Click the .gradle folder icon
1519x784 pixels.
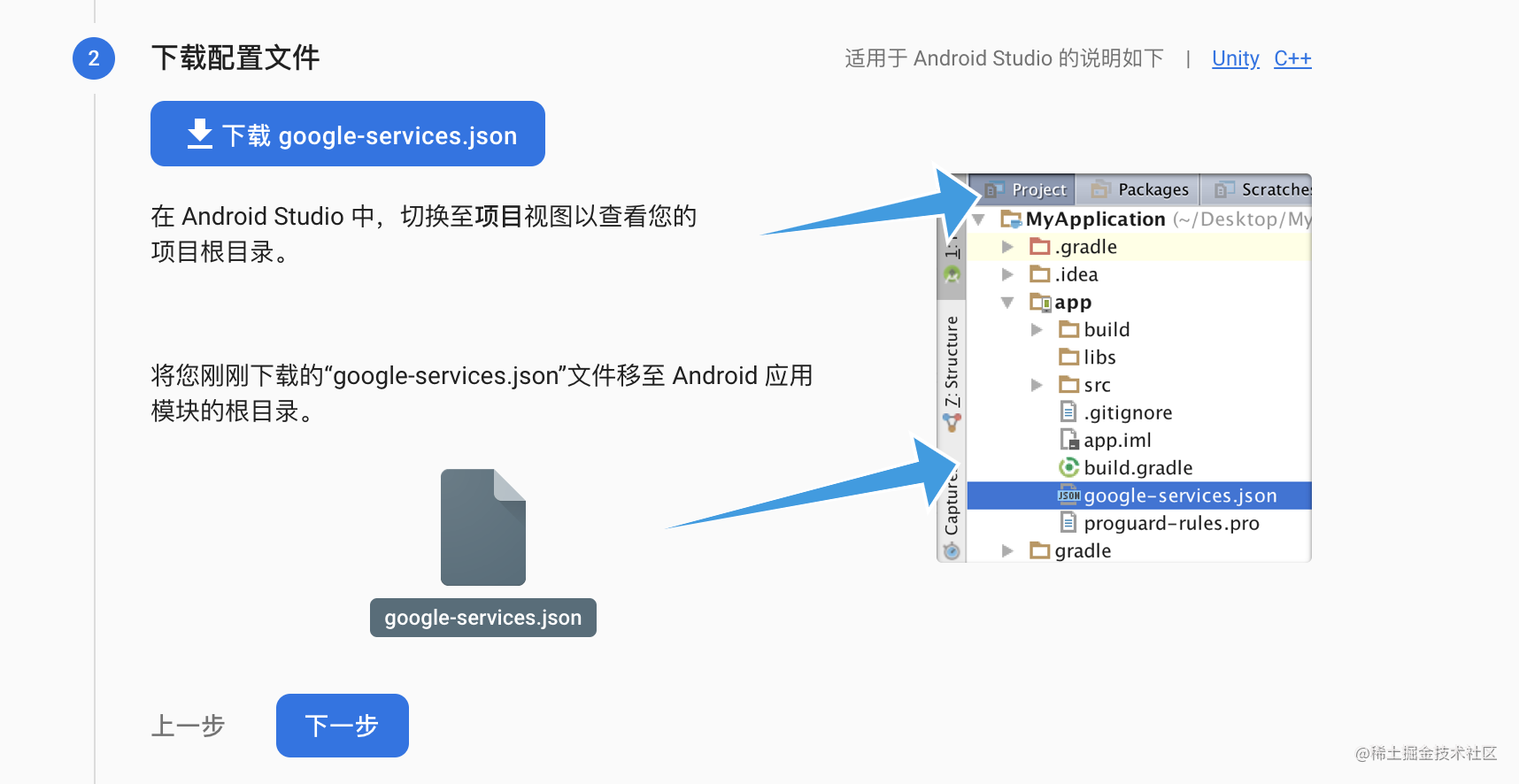point(1040,246)
